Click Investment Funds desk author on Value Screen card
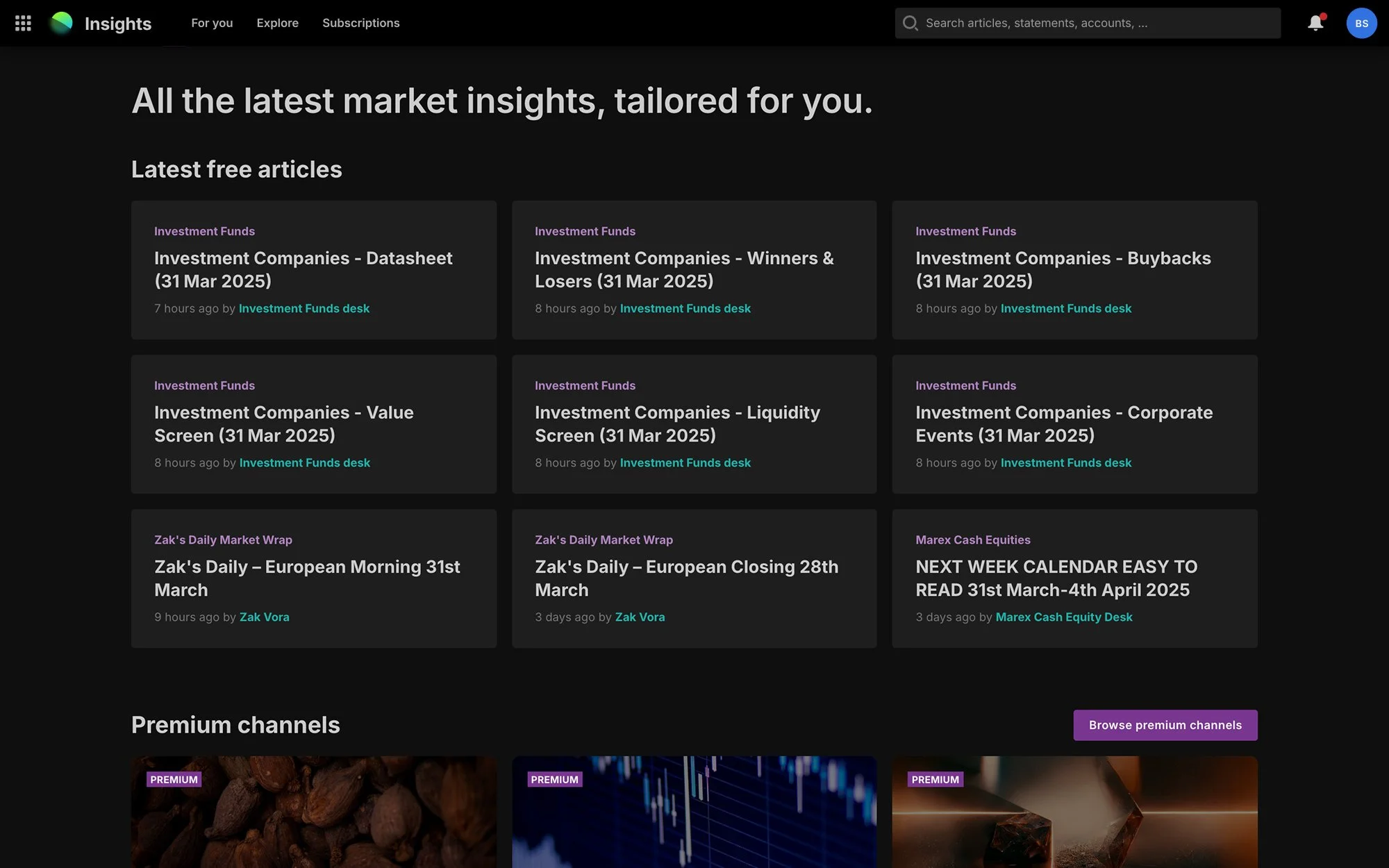 click(x=305, y=462)
